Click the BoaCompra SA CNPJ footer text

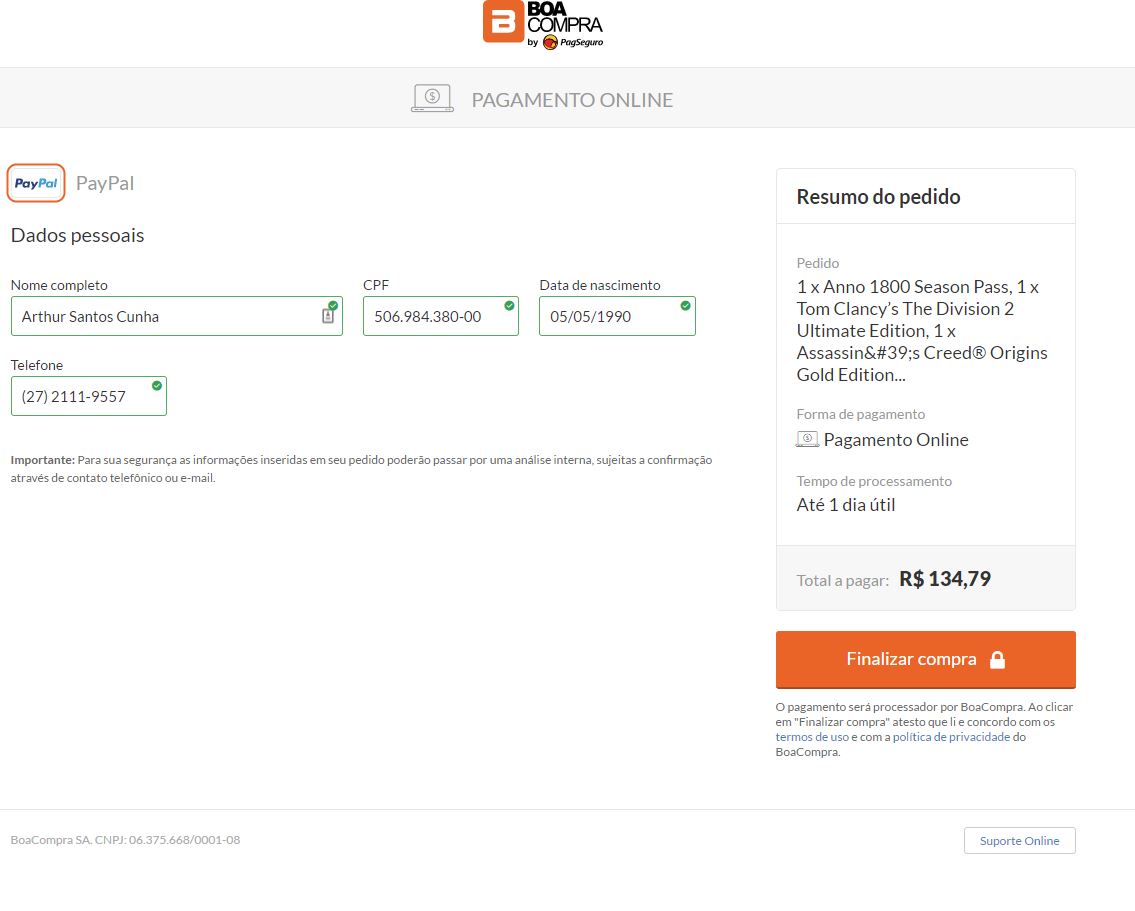(x=125, y=840)
